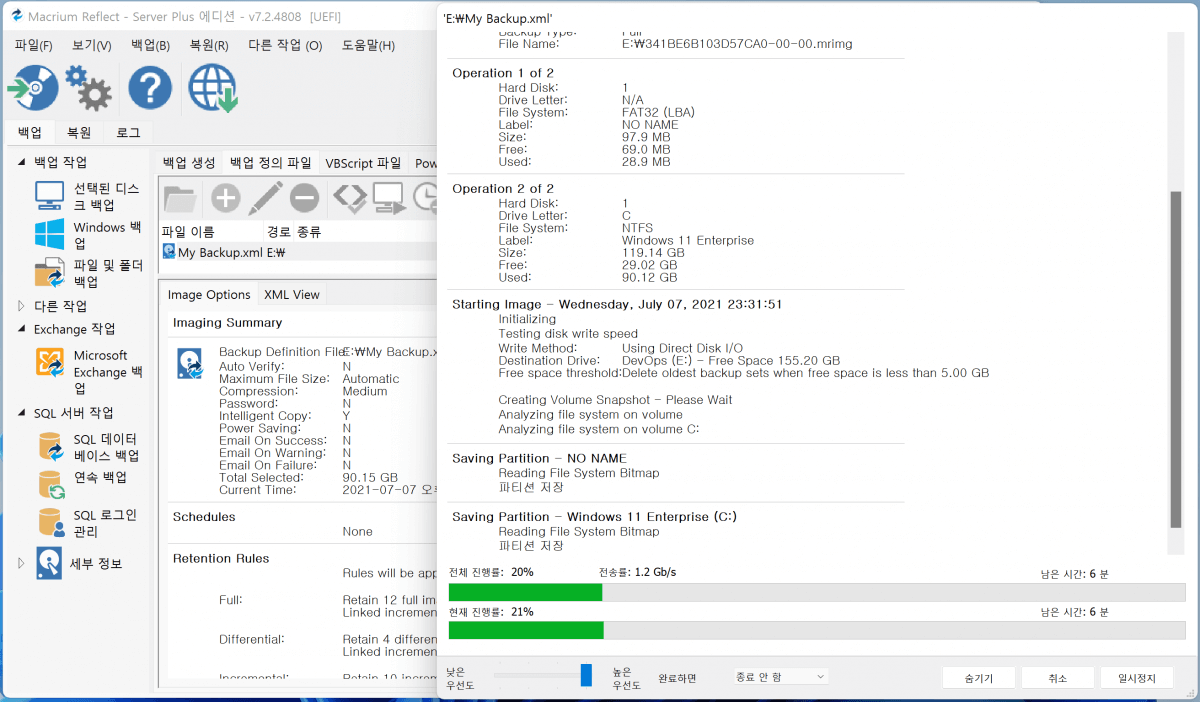Viewport: 1200px width, 702px height.
Task: Select the 파일 및 폴더 백업 label
Action: (x=109, y=273)
